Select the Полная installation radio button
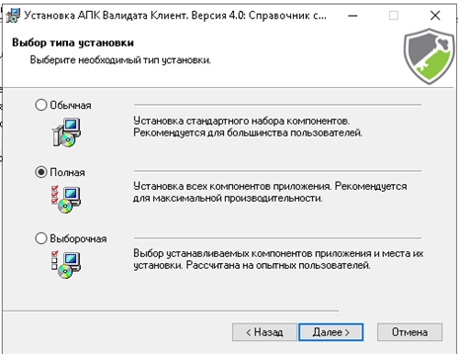Screen dimensions: 464x364 point(41,172)
